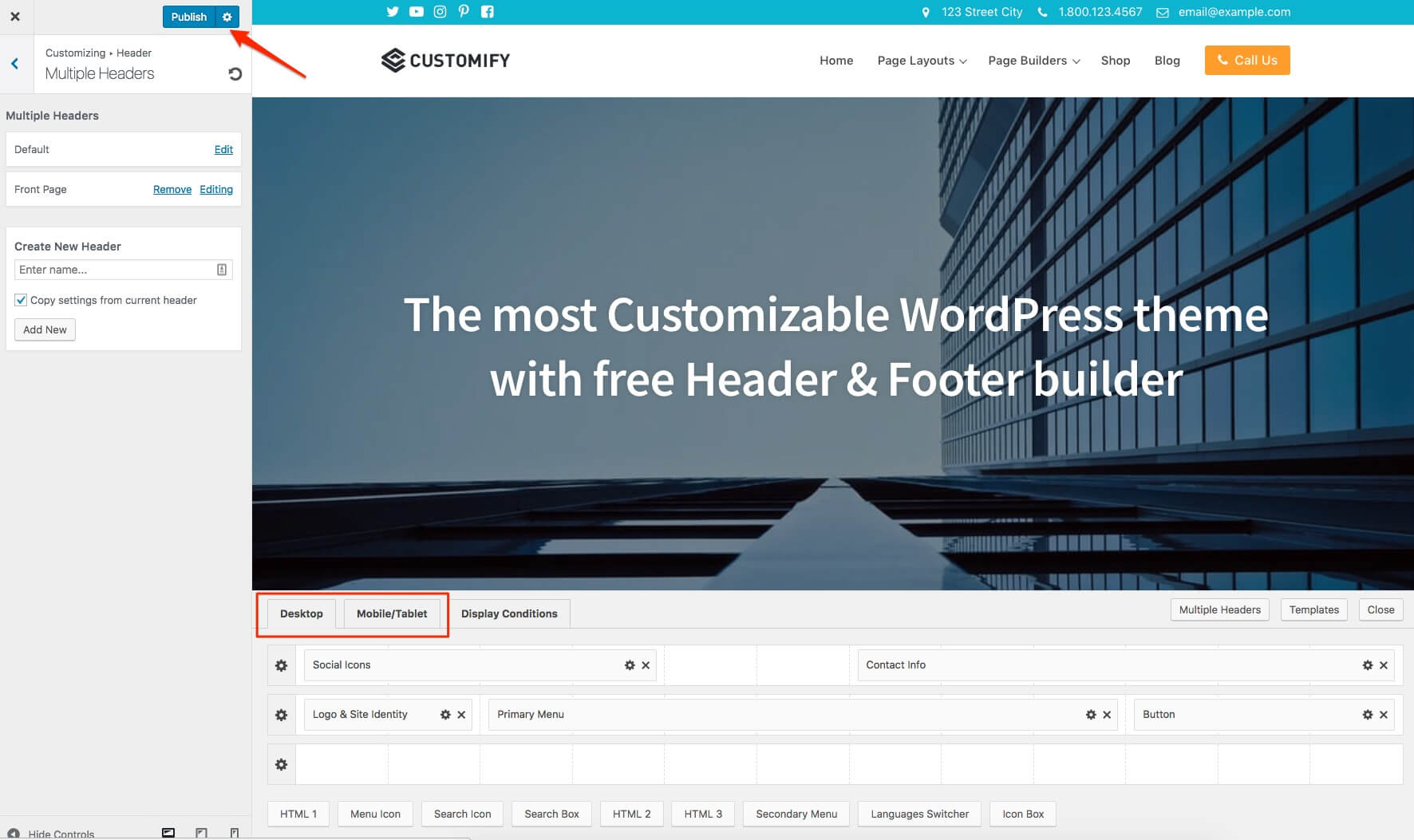Screen dimensions: 1414x840
Task: Select the Search Icon builder item
Action: coord(462,814)
